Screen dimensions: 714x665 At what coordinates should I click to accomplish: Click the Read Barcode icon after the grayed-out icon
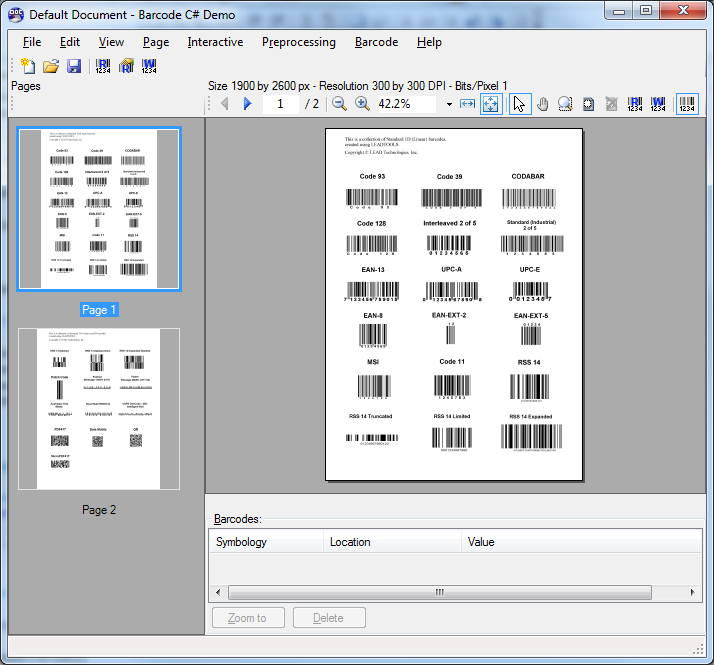point(635,104)
